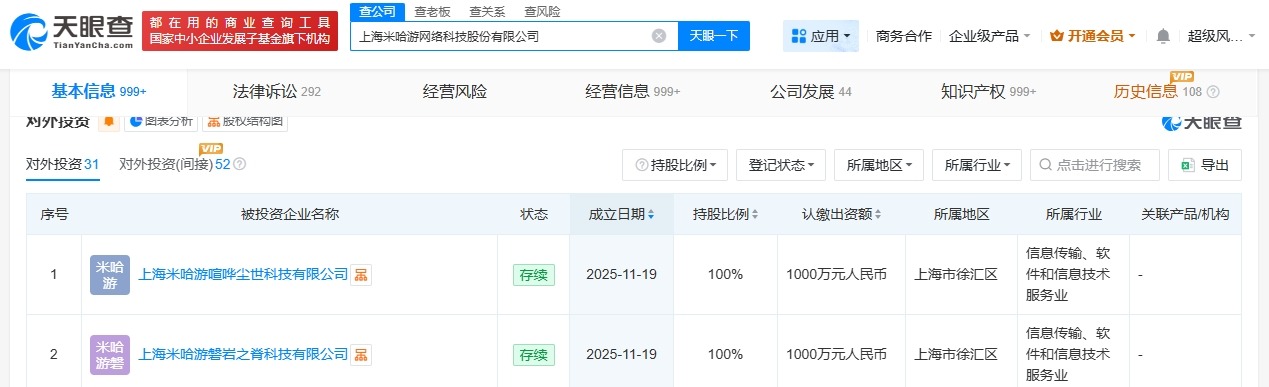The width and height of the screenshot is (1269, 387).
Task: Sort by 持股比例 column arrows
Action: (754, 215)
